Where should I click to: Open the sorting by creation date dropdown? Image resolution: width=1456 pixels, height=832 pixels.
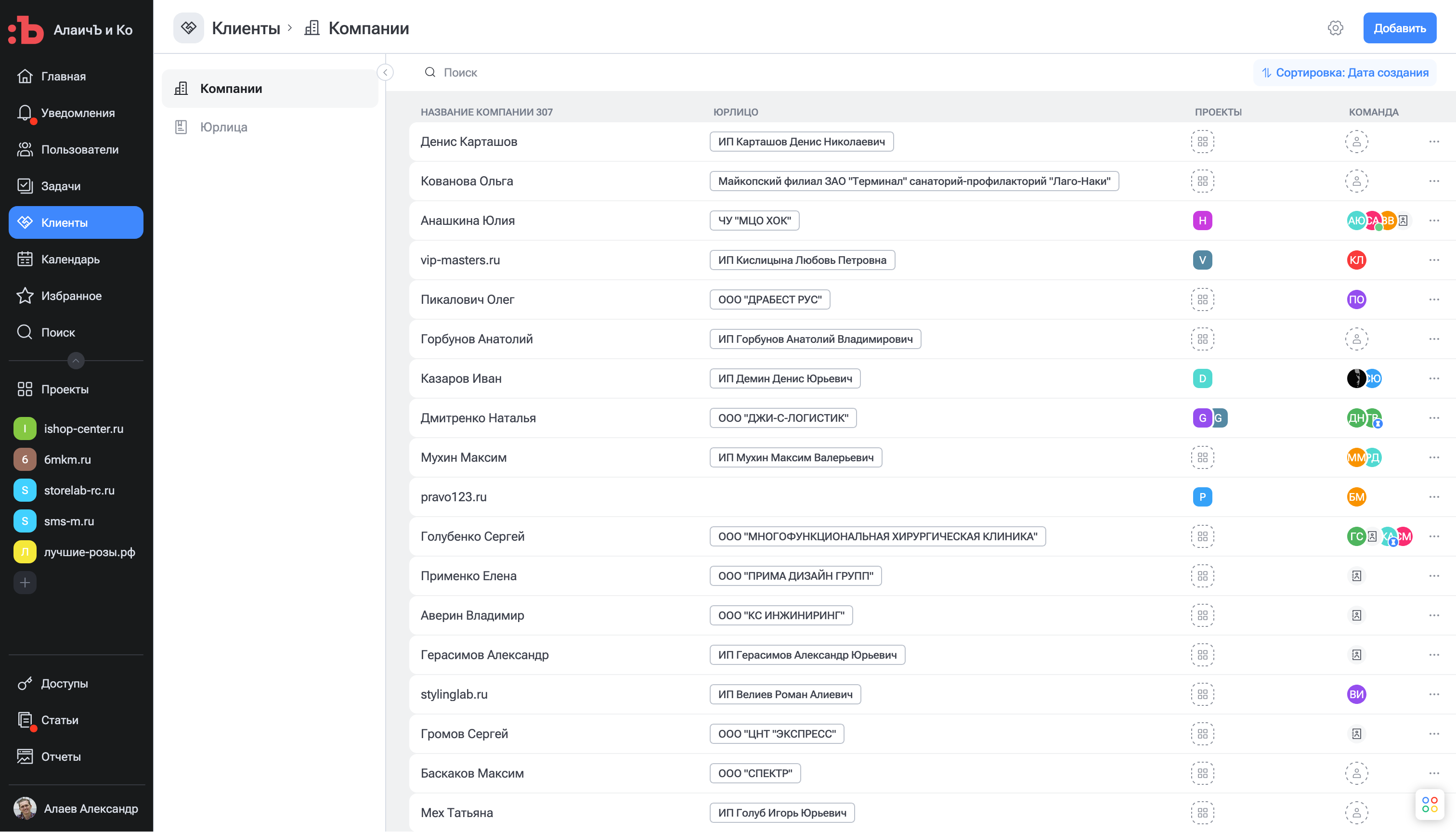point(1345,73)
